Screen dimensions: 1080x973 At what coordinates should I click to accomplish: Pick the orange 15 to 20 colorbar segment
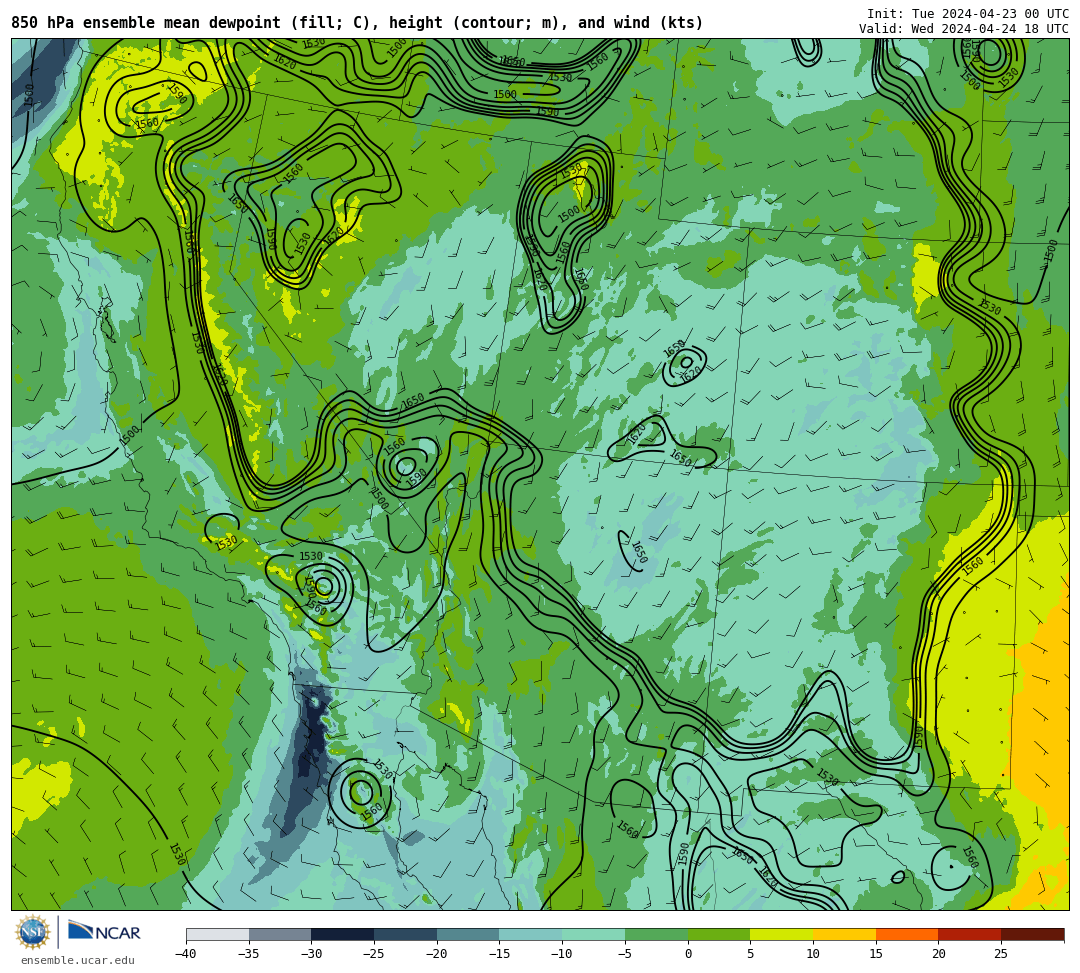pyautogui.click(x=906, y=934)
